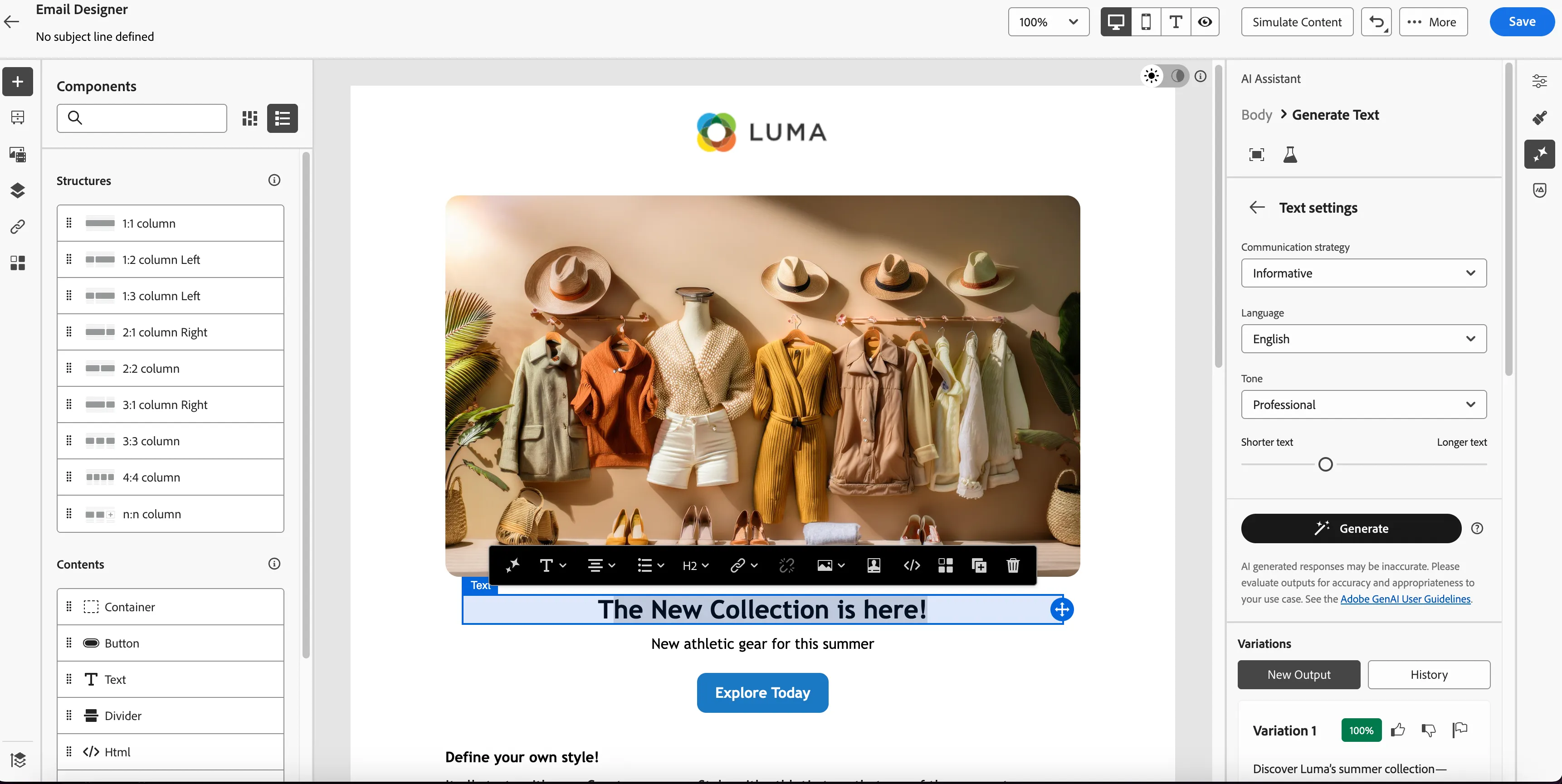Open the Adobe GenAI User Guidelines link
This screenshot has width=1562, height=784.
1406,599
